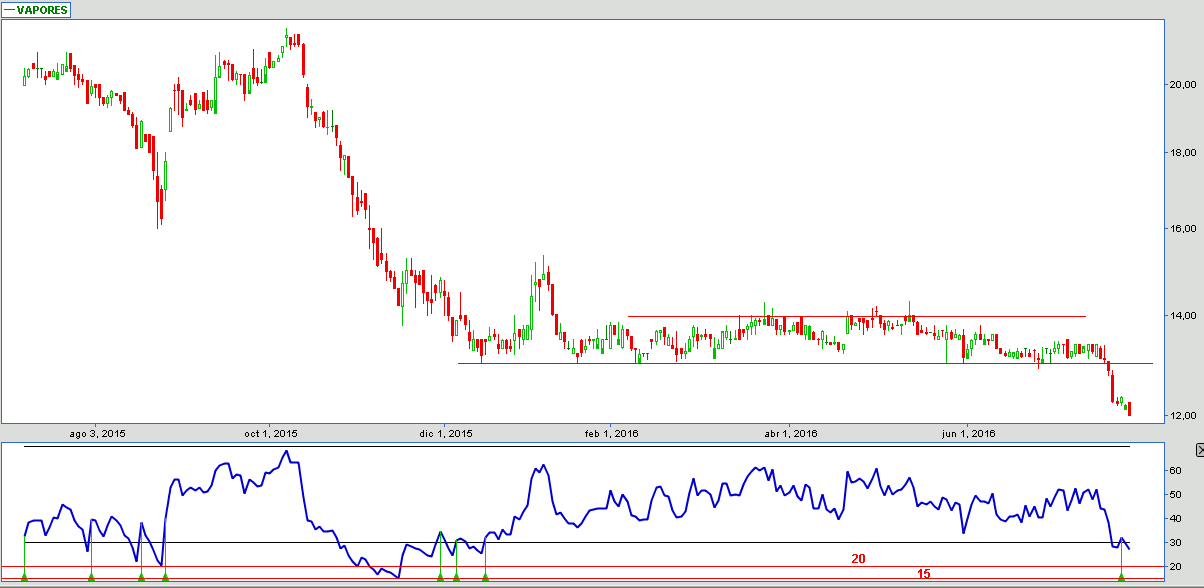Click the 18,00 price axis value

coord(1185,153)
